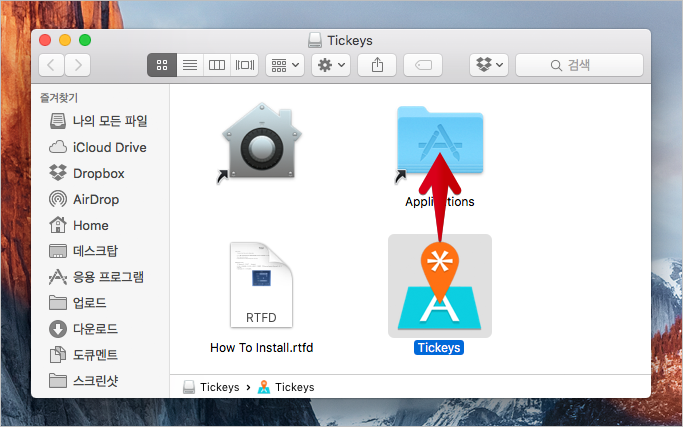Select the Tickeys app icon
Image resolution: width=683 pixels, height=427 pixels.
[440, 286]
